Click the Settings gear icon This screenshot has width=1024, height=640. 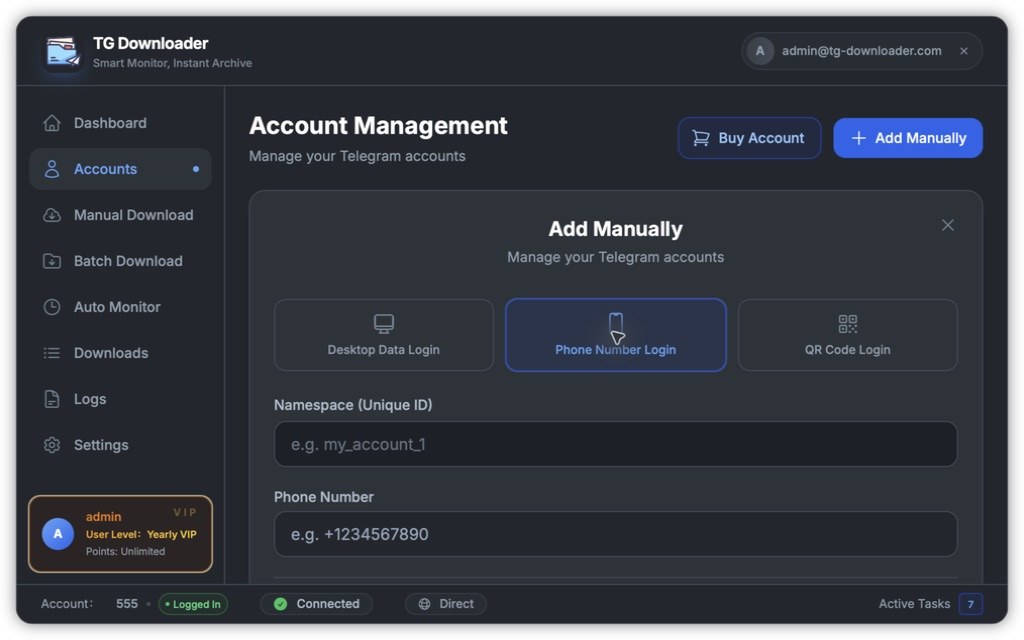click(x=52, y=445)
